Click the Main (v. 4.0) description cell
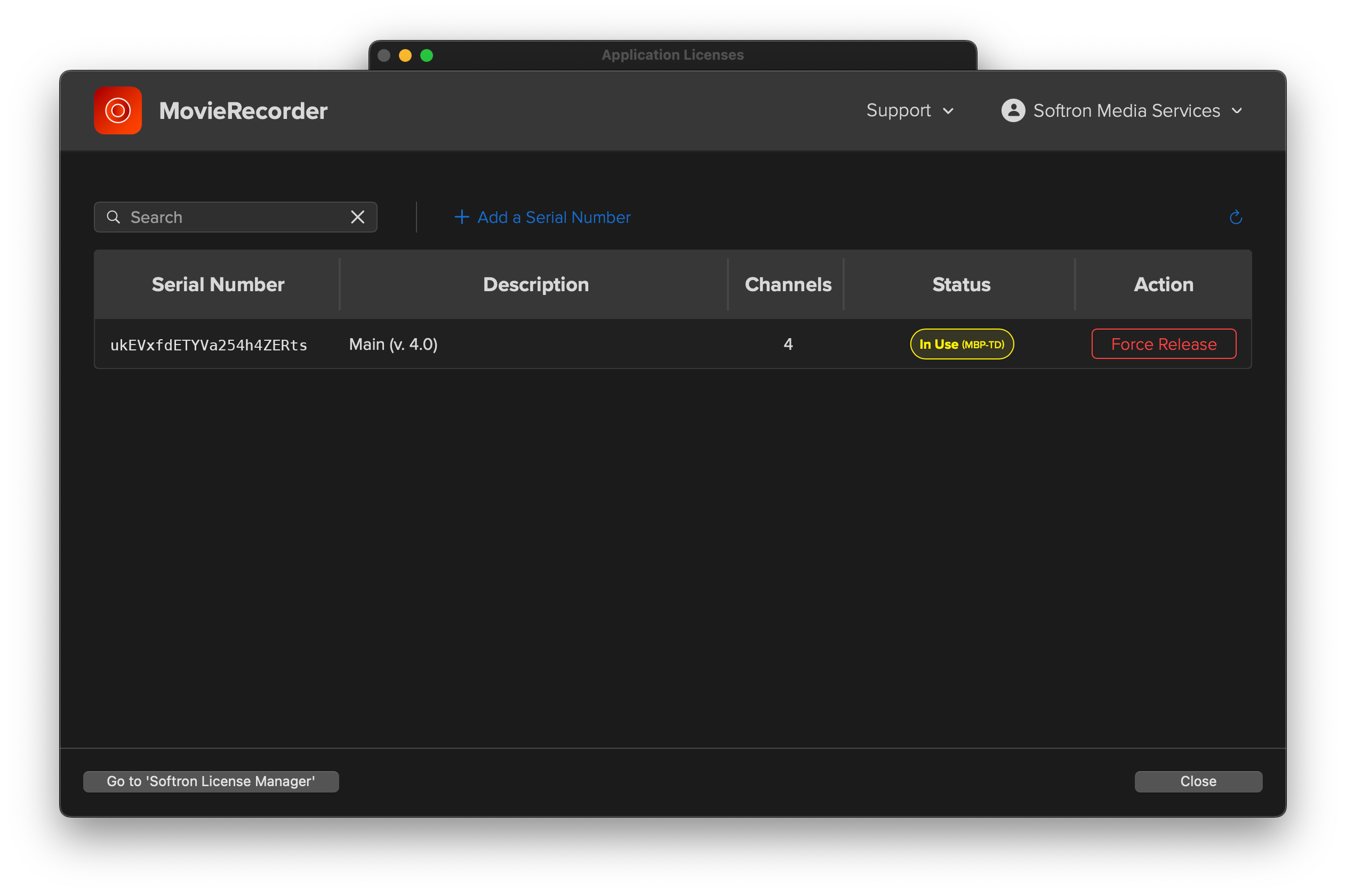The width and height of the screenshot is (1346, 896). point(393,344)
